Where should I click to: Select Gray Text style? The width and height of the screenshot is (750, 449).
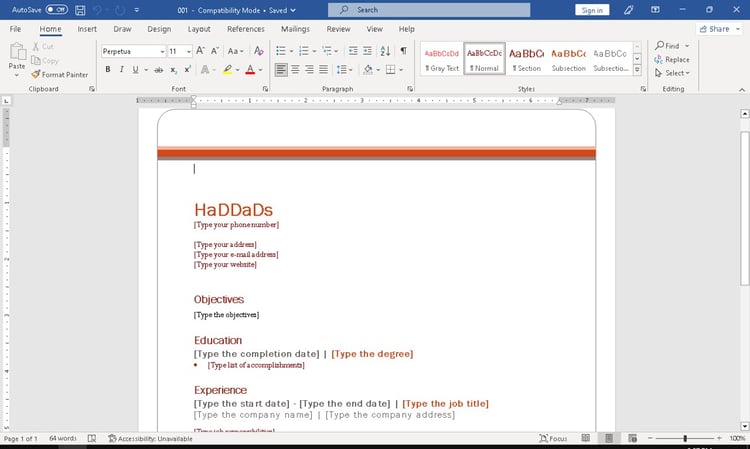coord(441,60)
